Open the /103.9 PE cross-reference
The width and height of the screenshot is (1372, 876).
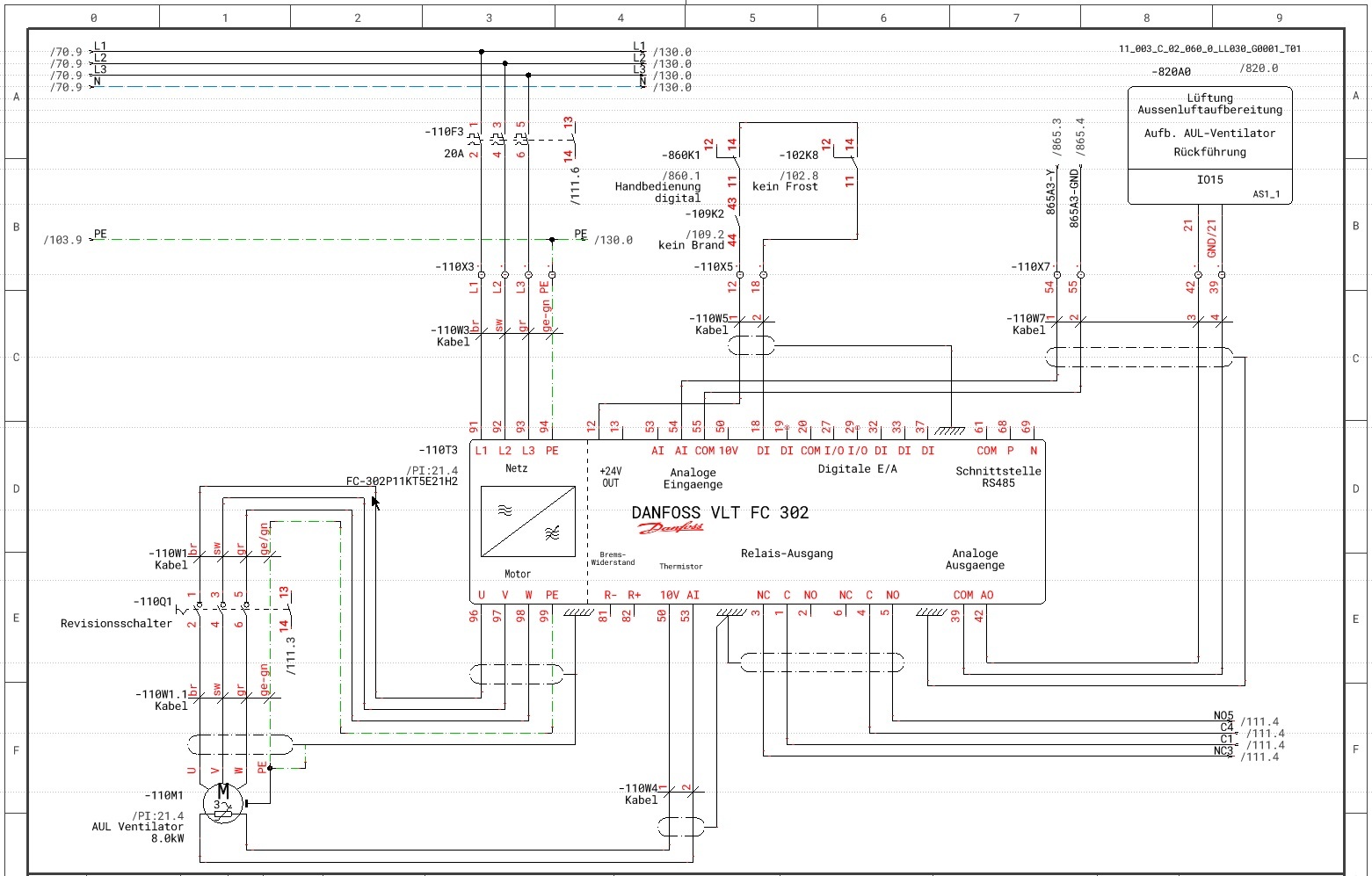pyautogui.click(x=62, y=240)
